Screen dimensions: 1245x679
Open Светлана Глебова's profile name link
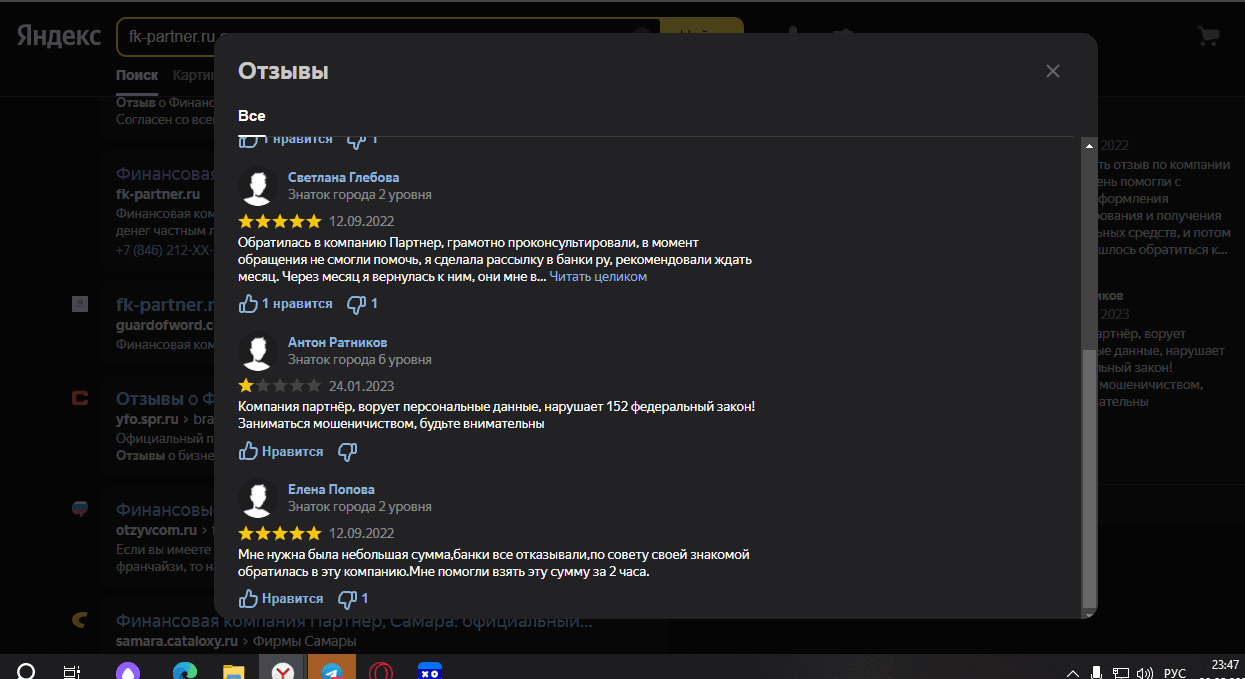click(x=343, y=177)
